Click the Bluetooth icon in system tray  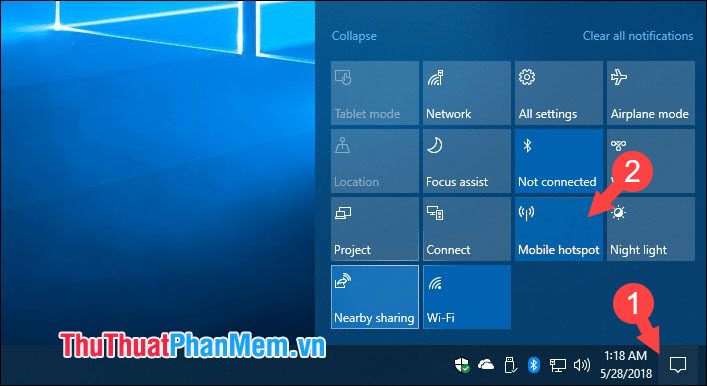[534, 365]
